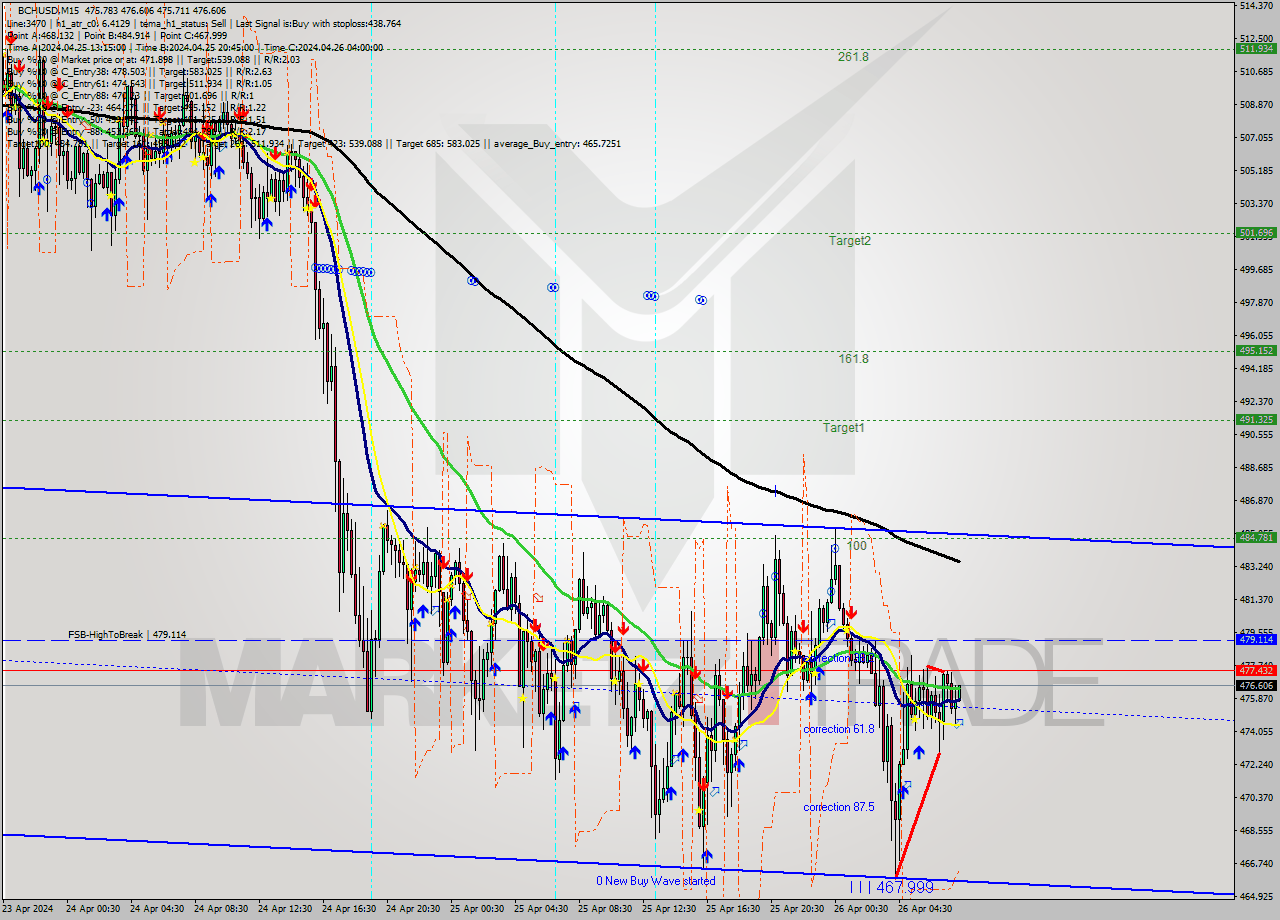
Task: Click the 477.432 red price tag
Action: tap(1256, 670)
